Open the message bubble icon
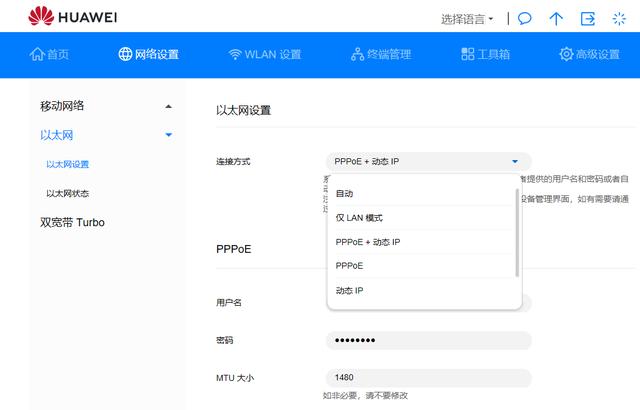This screenshot has height=410, width=640. [x=524, y=18]
